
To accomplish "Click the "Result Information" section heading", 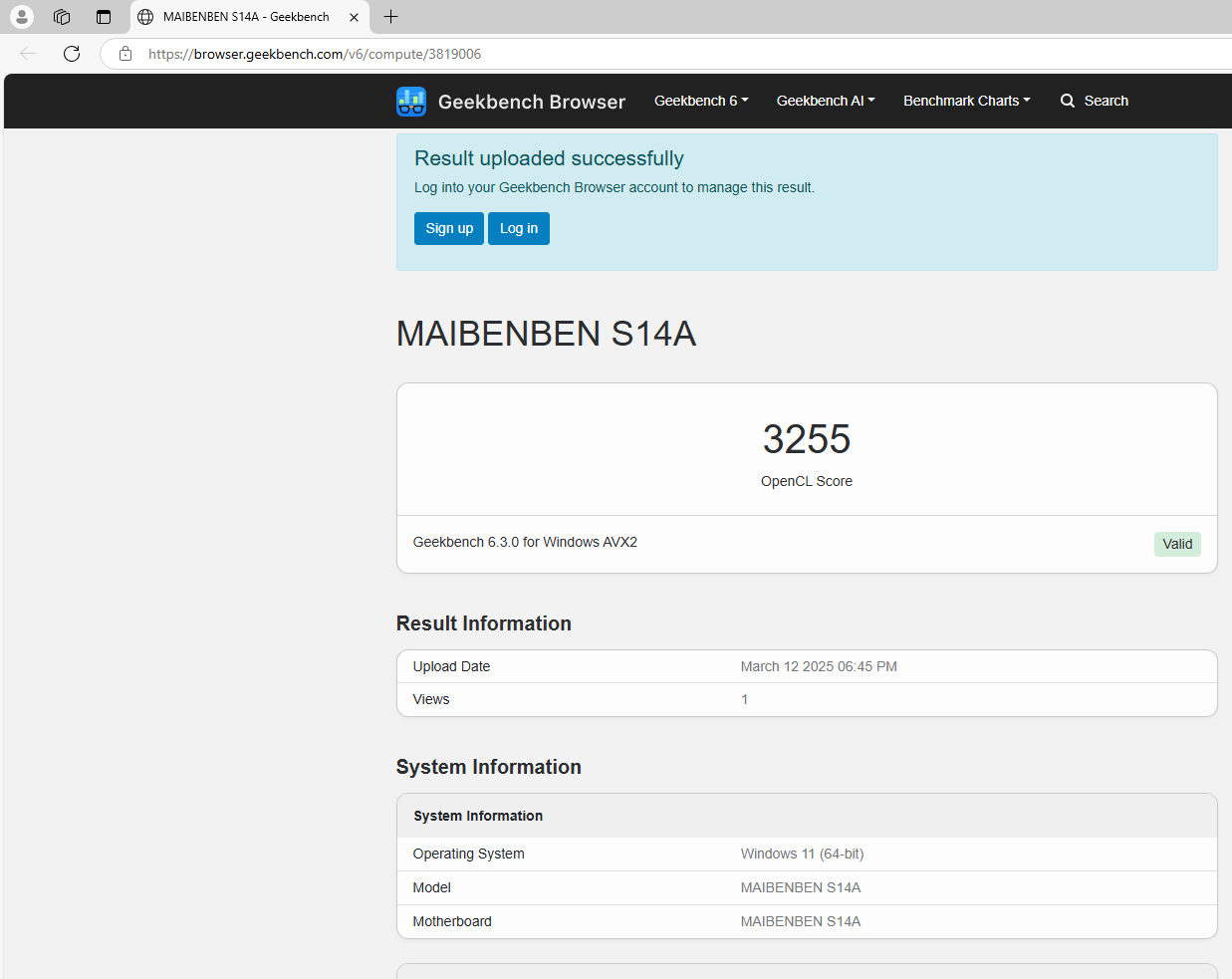I will [484, 623].
